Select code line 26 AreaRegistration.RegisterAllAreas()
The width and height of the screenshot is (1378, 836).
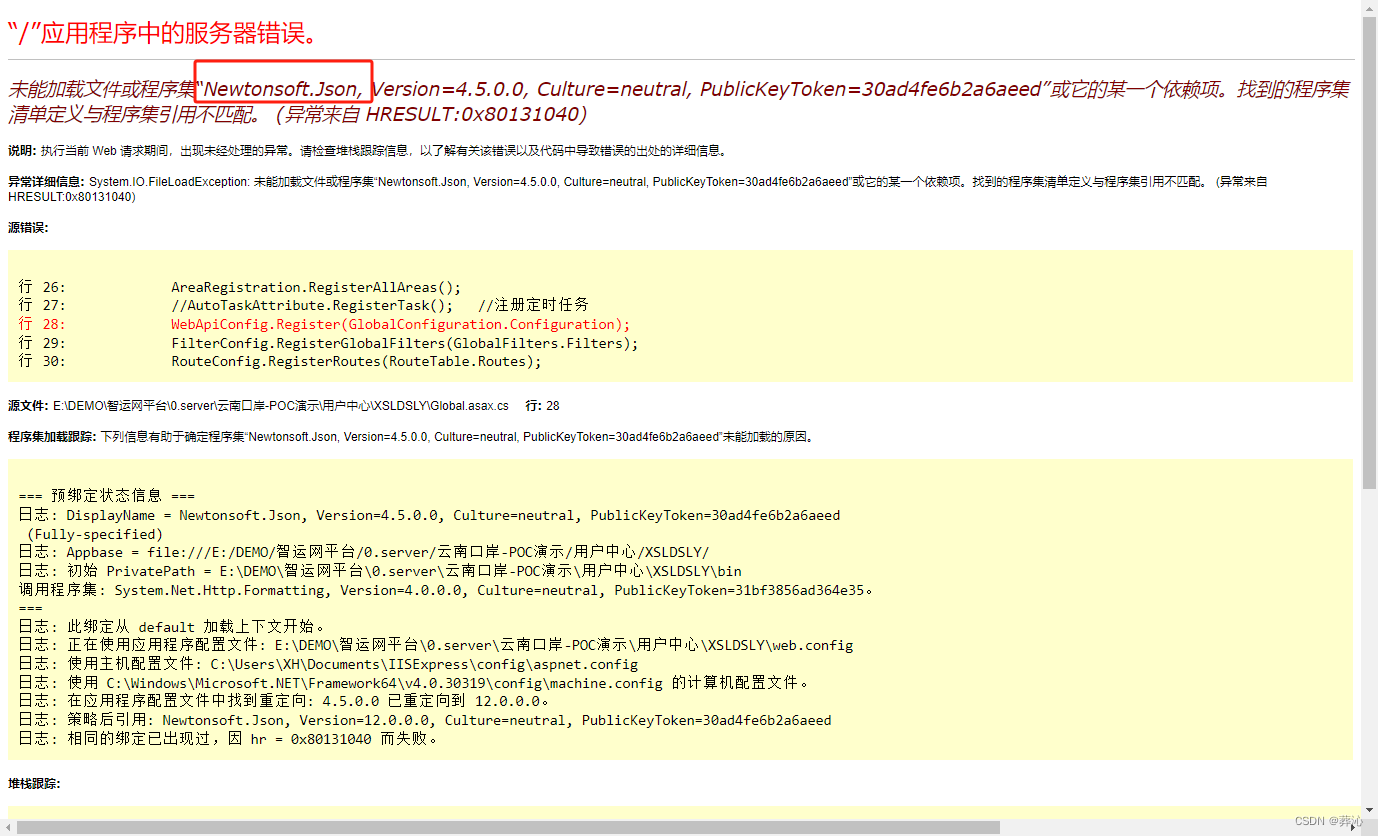[x=240, y=287]
